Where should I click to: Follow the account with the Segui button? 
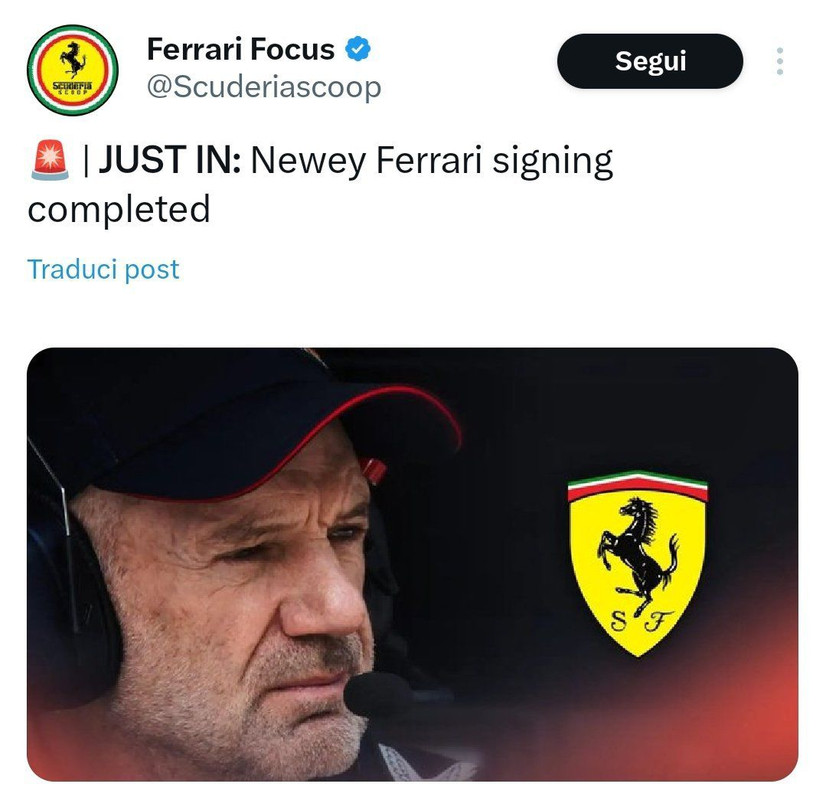click(650, 61)
